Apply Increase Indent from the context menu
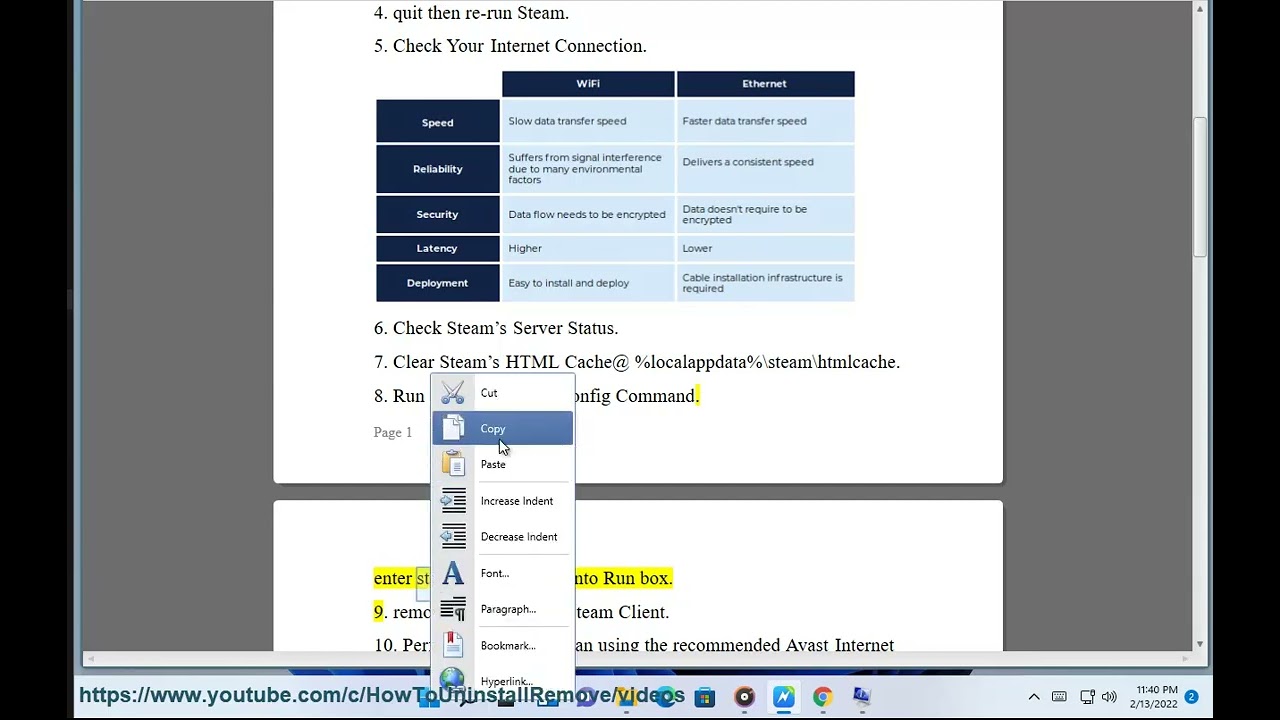1280x720 pixels. coord(502,501)
